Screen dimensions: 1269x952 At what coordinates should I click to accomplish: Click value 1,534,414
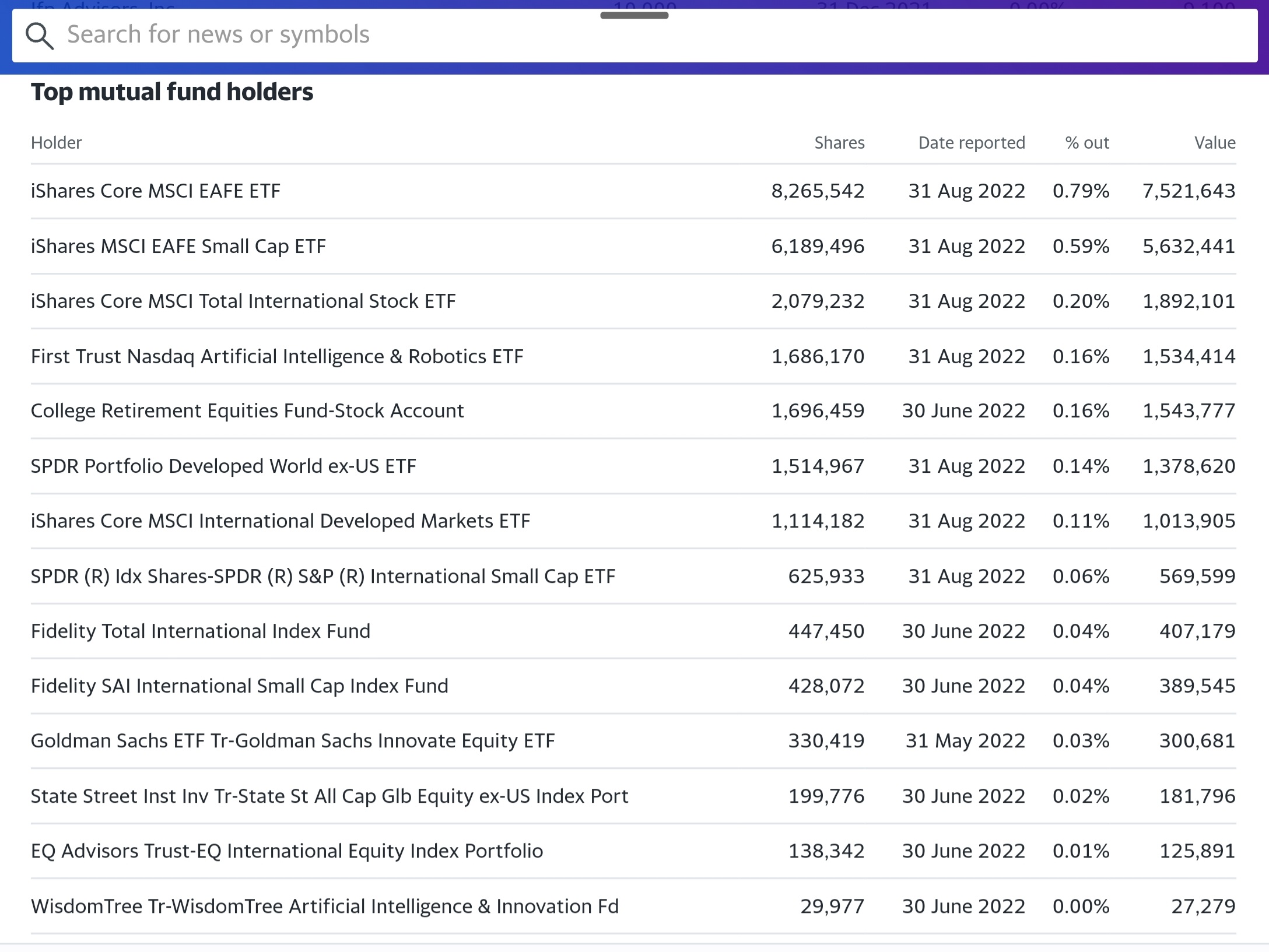coord(1189,356)
